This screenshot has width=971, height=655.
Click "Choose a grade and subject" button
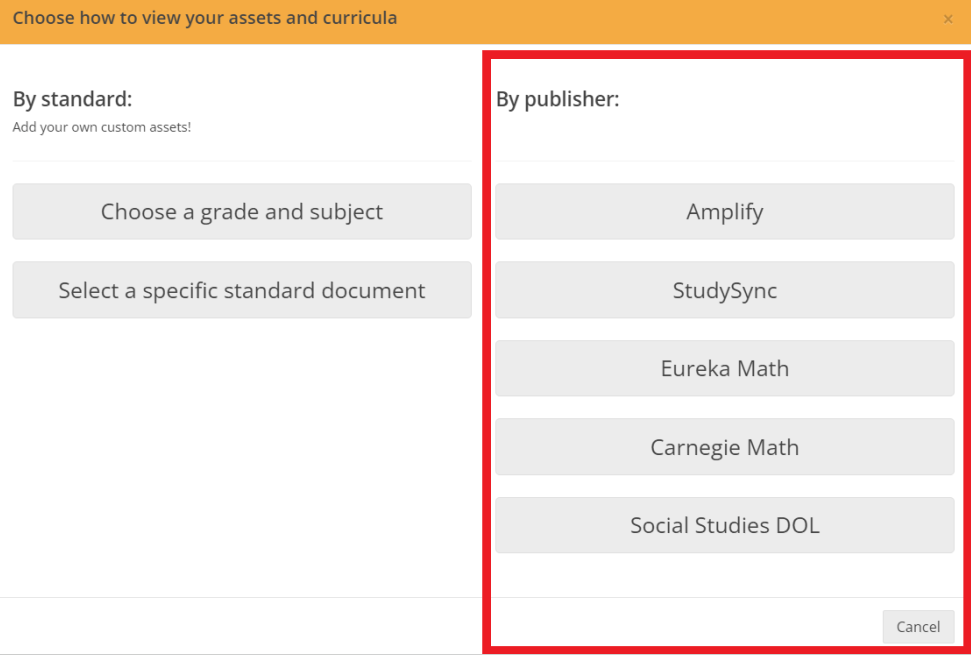point(242,211)
